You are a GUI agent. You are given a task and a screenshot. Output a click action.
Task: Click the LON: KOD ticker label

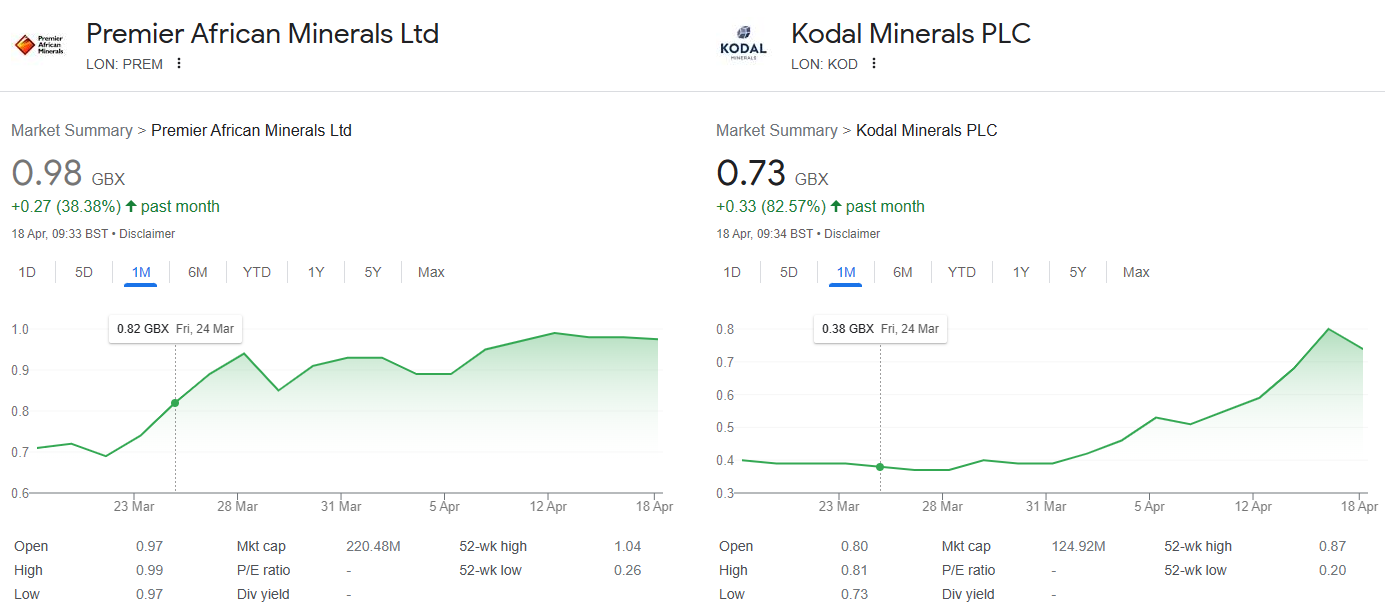click(824, 64)
